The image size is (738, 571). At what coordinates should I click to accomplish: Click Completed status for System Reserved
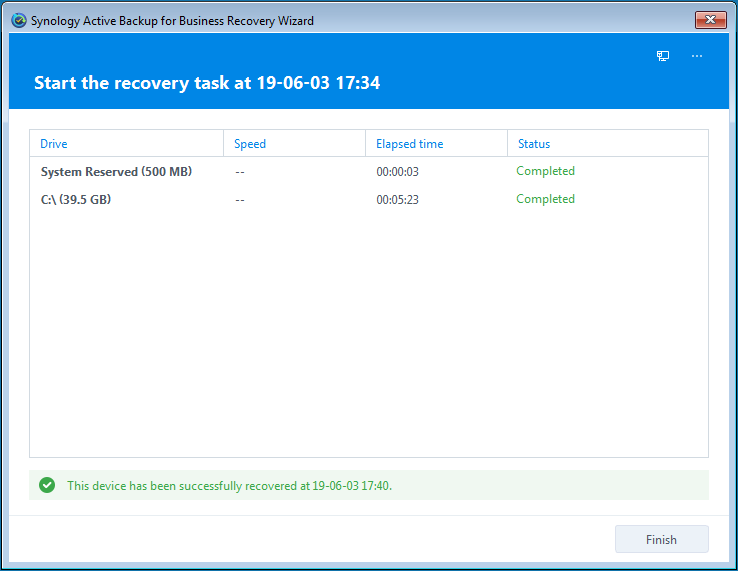point(545,171)
